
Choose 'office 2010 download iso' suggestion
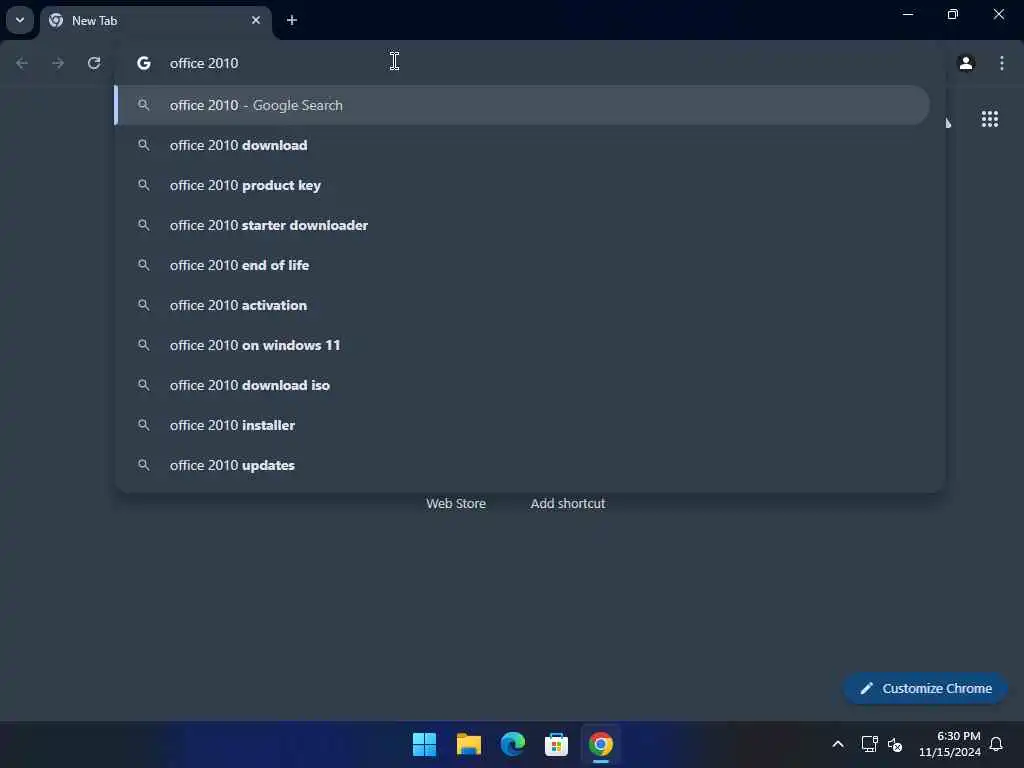[522, 385]
